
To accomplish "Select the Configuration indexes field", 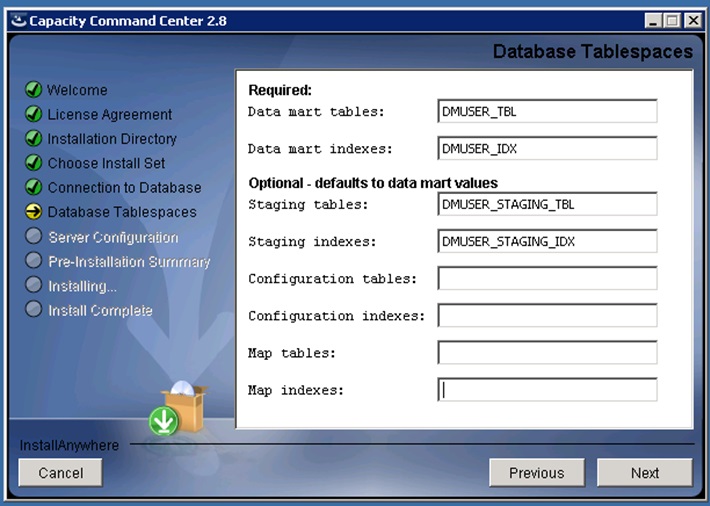I will coord(547,316).
